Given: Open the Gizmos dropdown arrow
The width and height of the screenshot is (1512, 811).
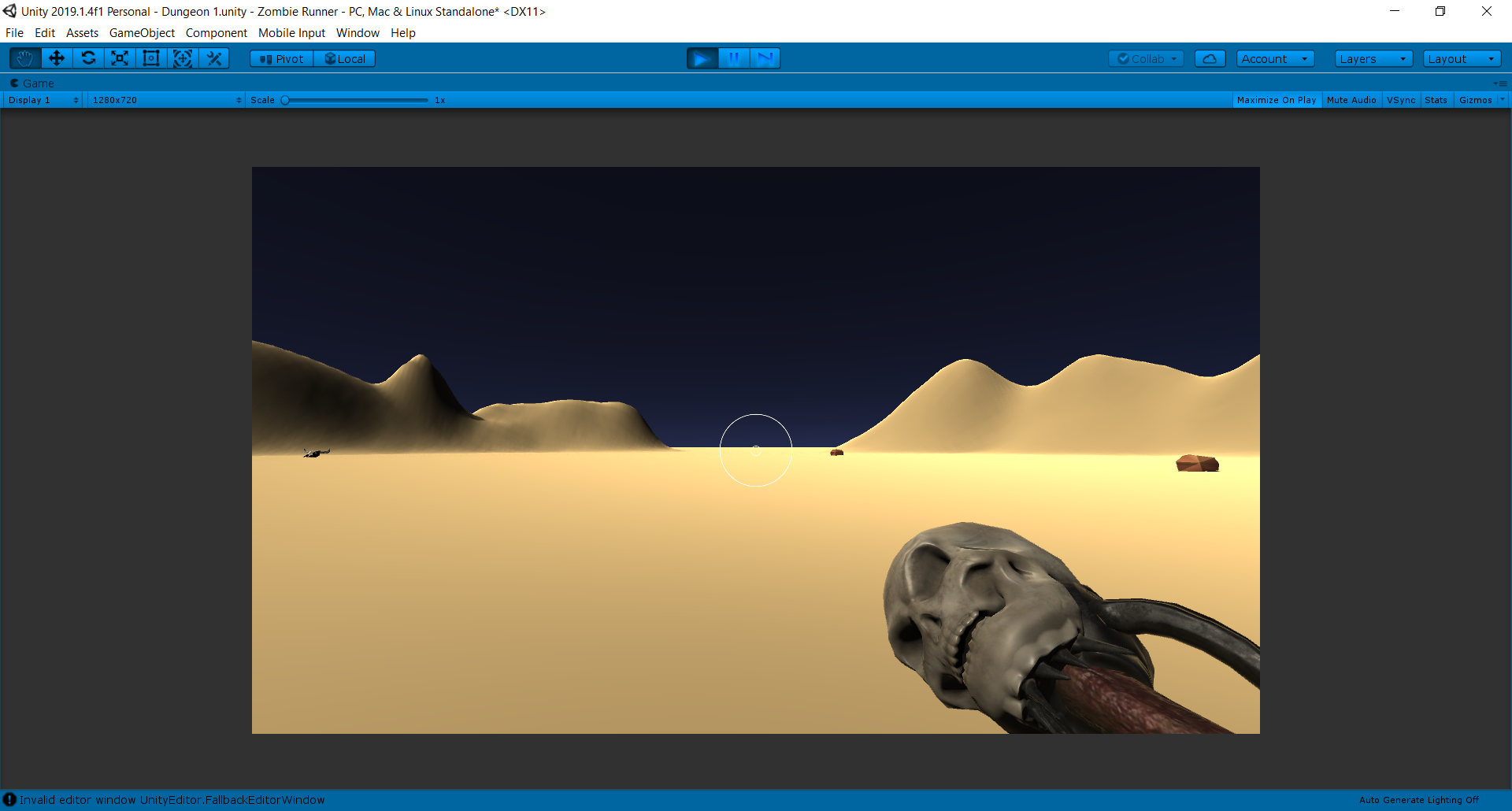Looking at the screenshot, I should pyautogui.click(x=1502, y=99).
